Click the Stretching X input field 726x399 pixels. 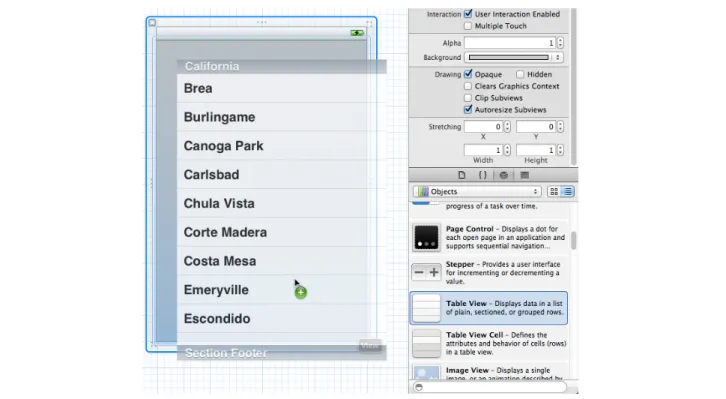[484, 126]
